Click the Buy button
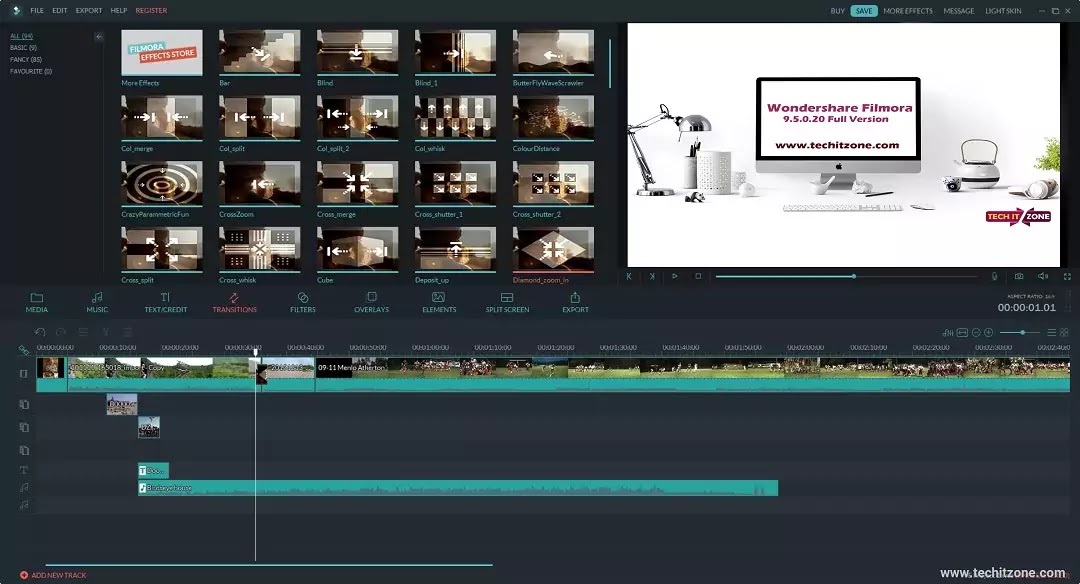1080x584 pixels. click(x=838, y=11)
